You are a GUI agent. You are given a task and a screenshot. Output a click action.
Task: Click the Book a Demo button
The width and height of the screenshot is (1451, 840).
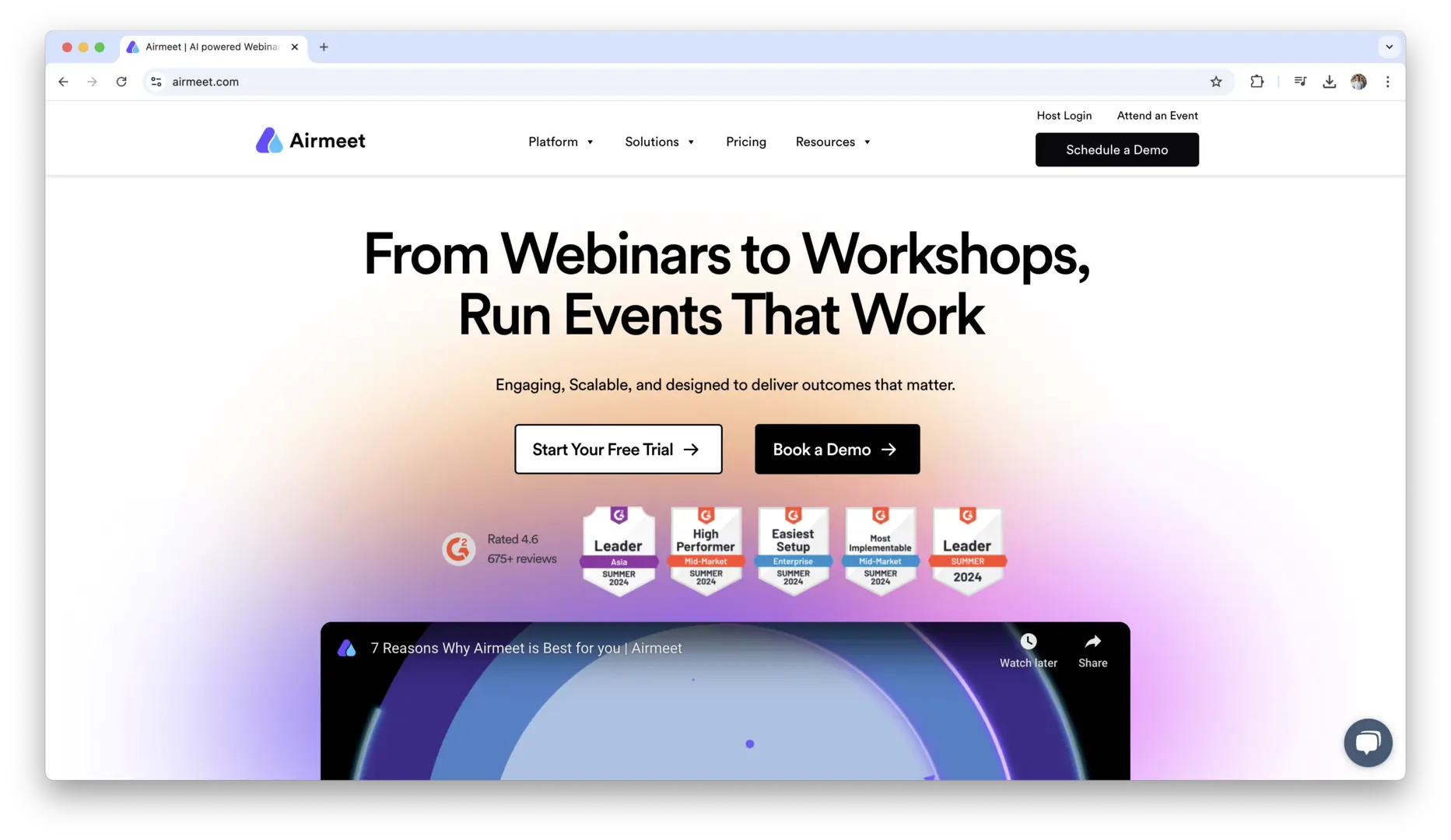[837, 450]
